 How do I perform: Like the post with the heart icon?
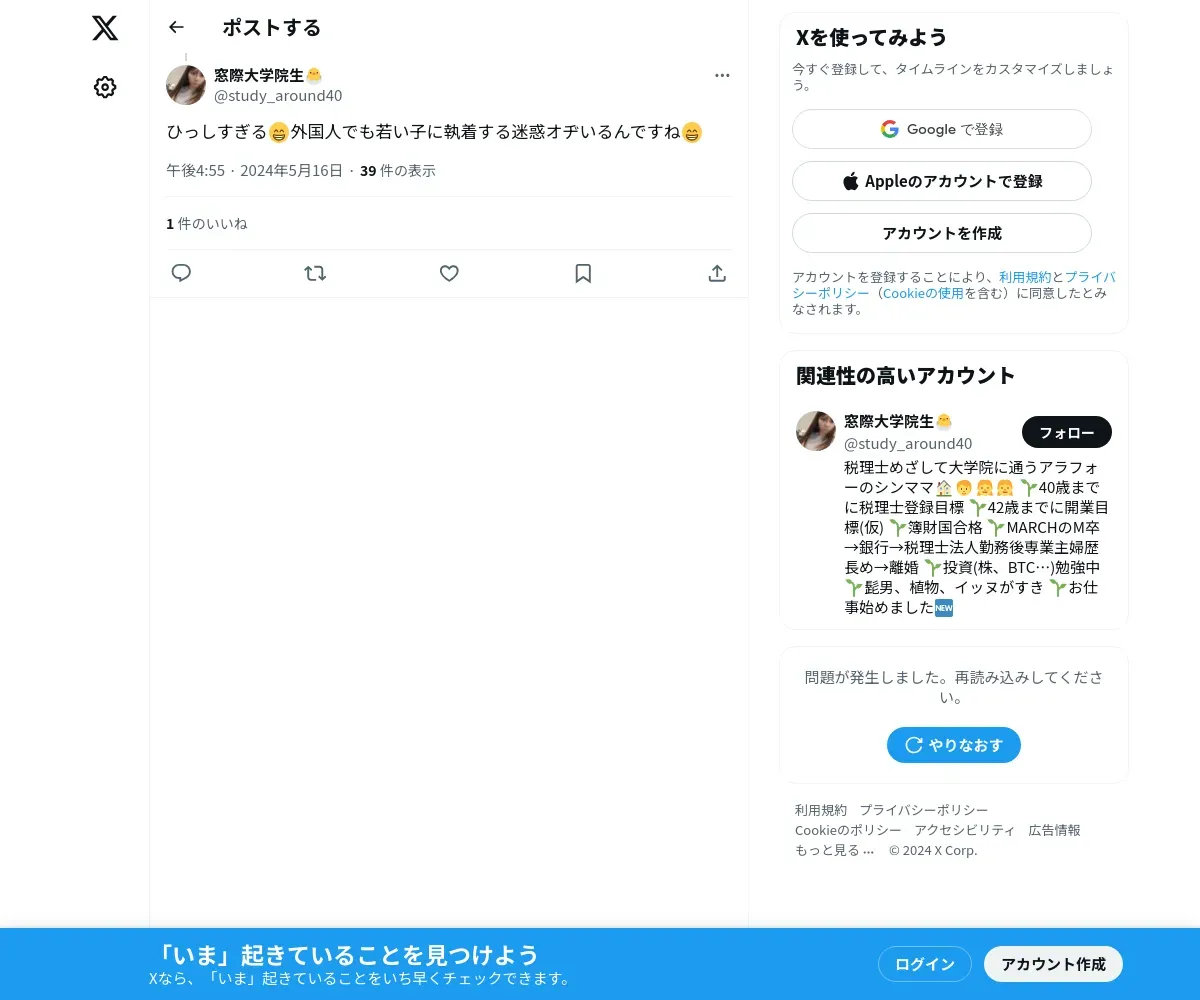[449, 273]
